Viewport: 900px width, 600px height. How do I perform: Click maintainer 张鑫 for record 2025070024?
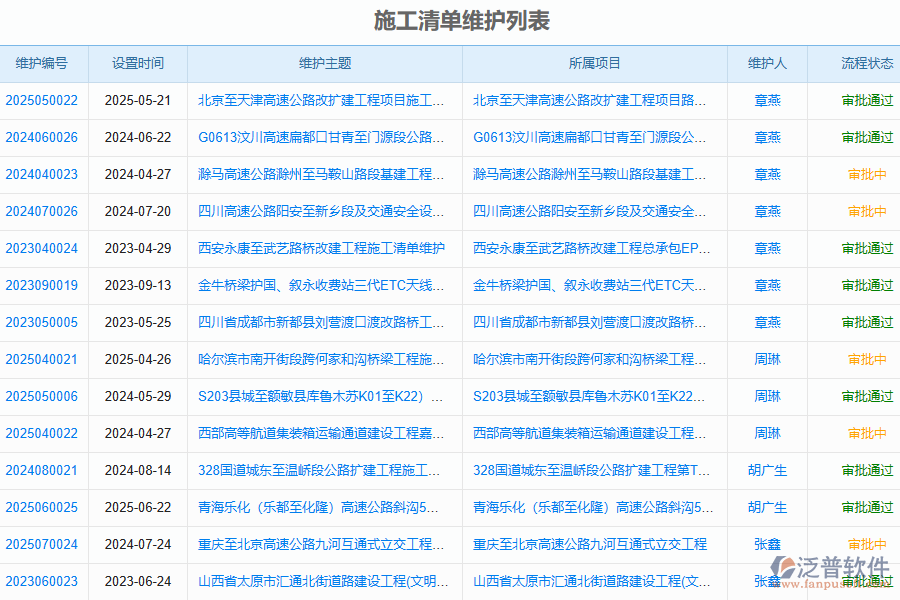point(767,544)
